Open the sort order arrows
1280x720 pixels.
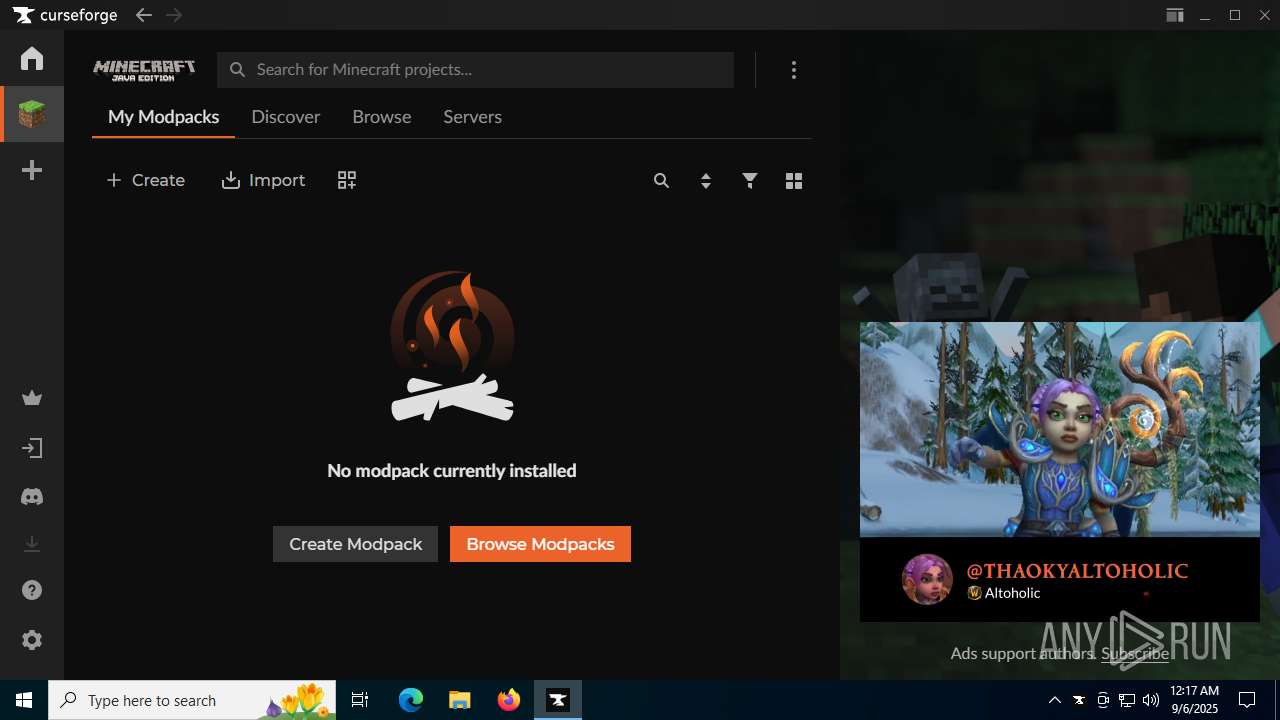tap(706, 181)
